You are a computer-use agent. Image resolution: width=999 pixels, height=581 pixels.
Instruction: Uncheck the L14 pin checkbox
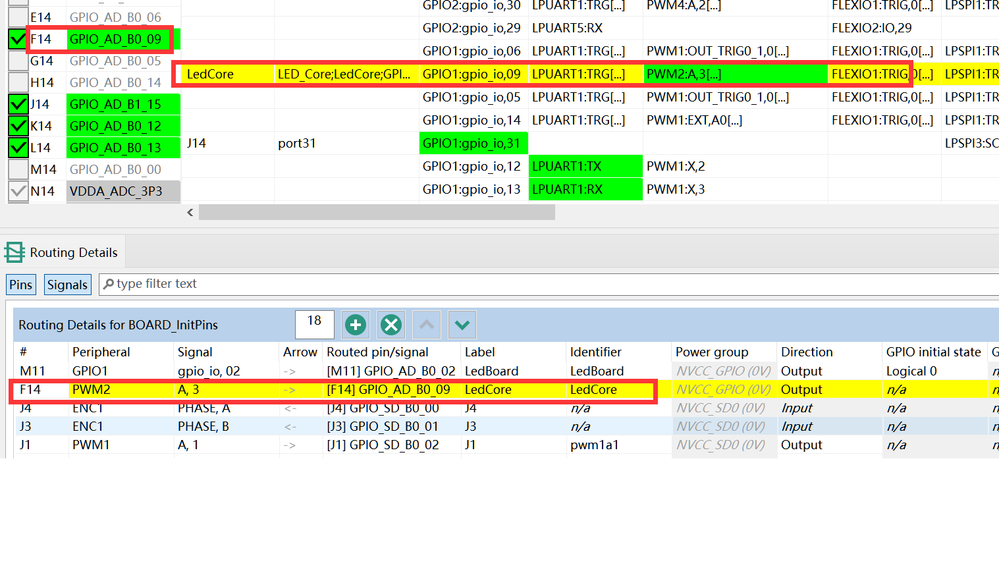[18, 147]
